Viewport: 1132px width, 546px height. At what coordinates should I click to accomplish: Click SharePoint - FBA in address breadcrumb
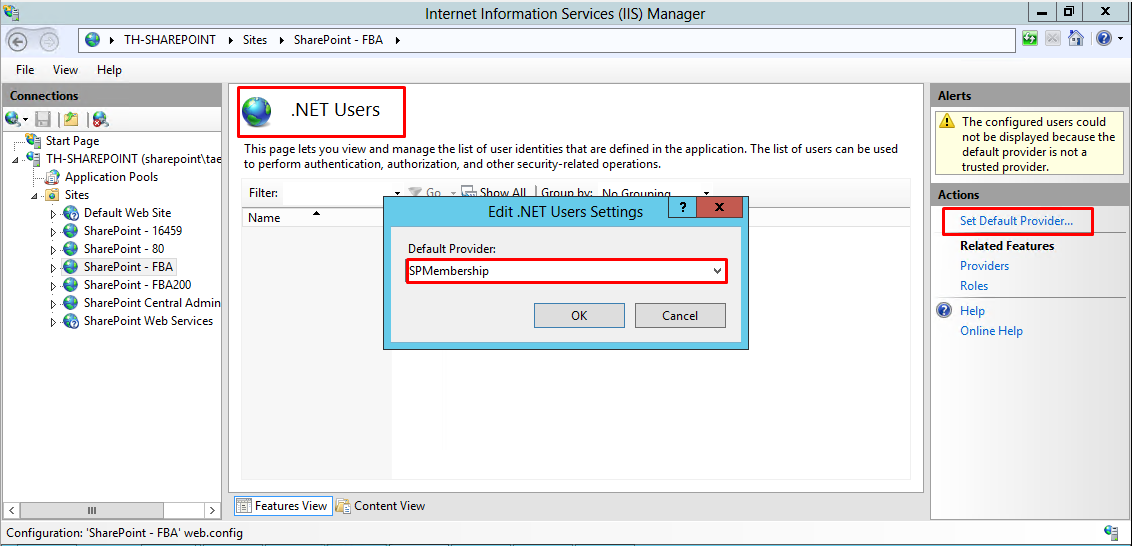coord(338,40)
